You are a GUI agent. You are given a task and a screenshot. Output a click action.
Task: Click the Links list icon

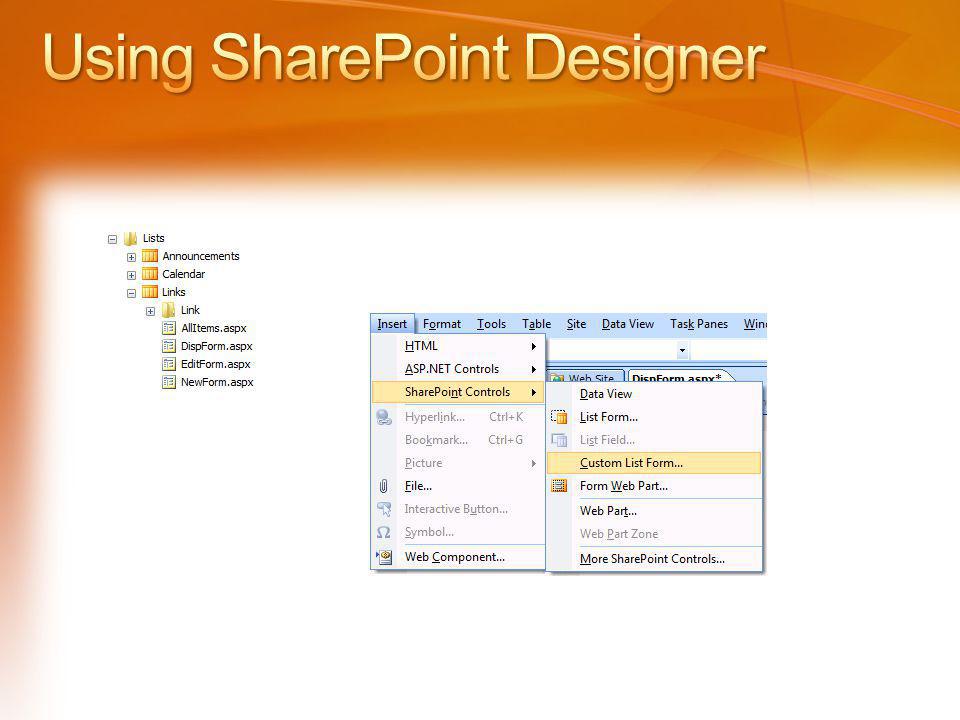pyautogui.click(x=150, y=291)
